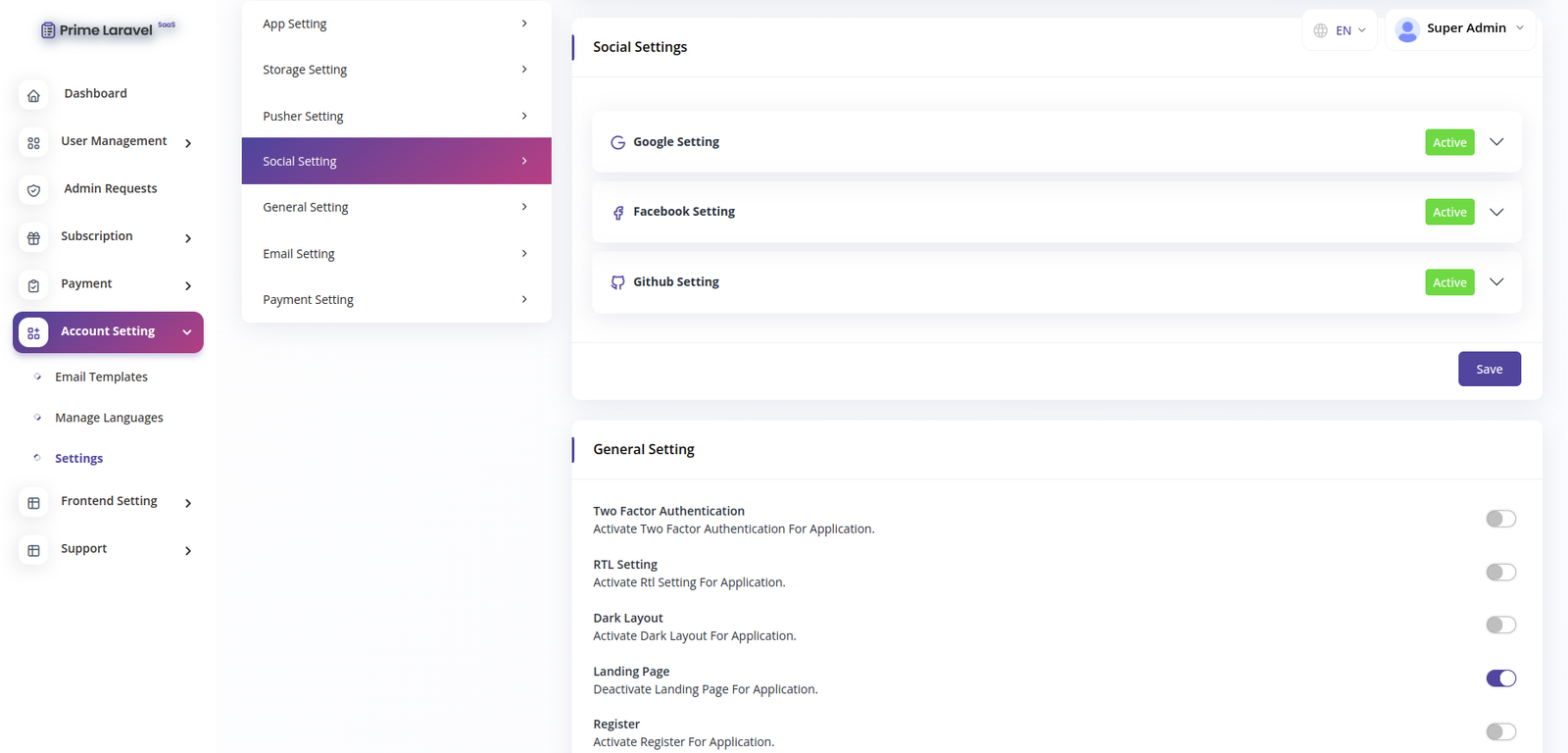Disable the Landing Page toggle
This screenshot has height=753, width=1568.
(1500, 678)
